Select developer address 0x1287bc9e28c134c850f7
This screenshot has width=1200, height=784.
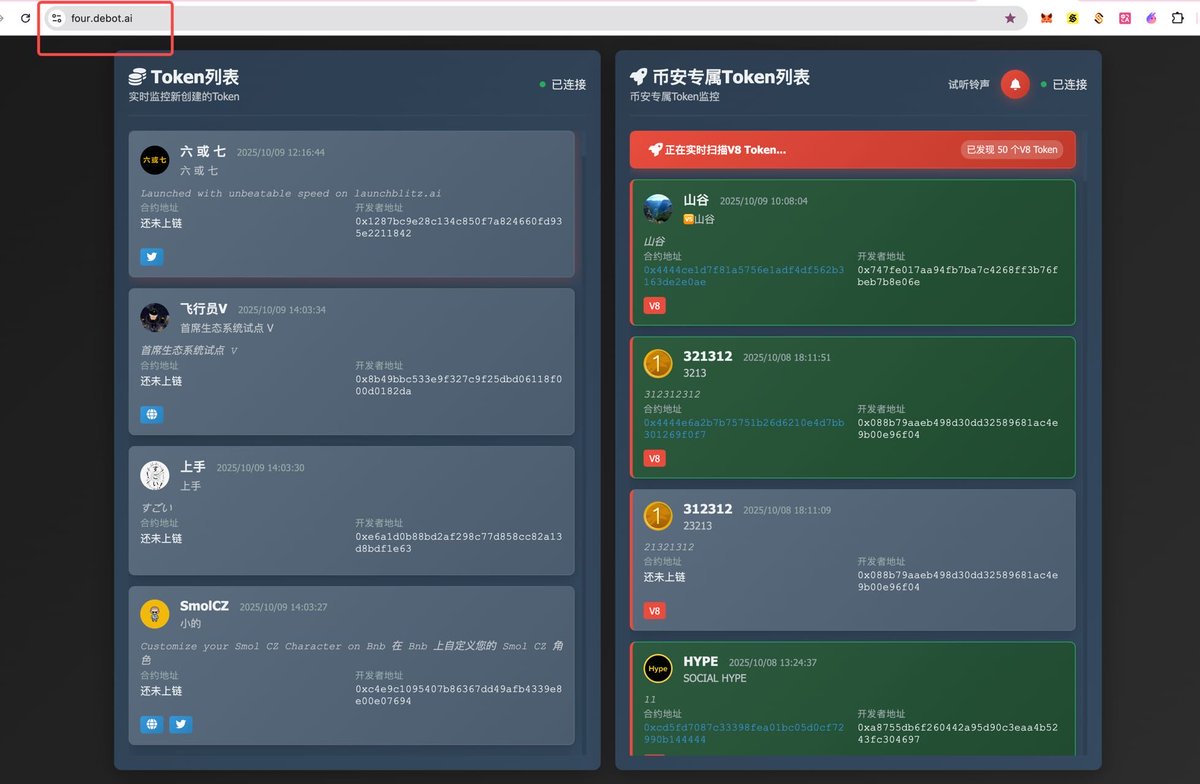pyautogui.click(x=458, y=227)
